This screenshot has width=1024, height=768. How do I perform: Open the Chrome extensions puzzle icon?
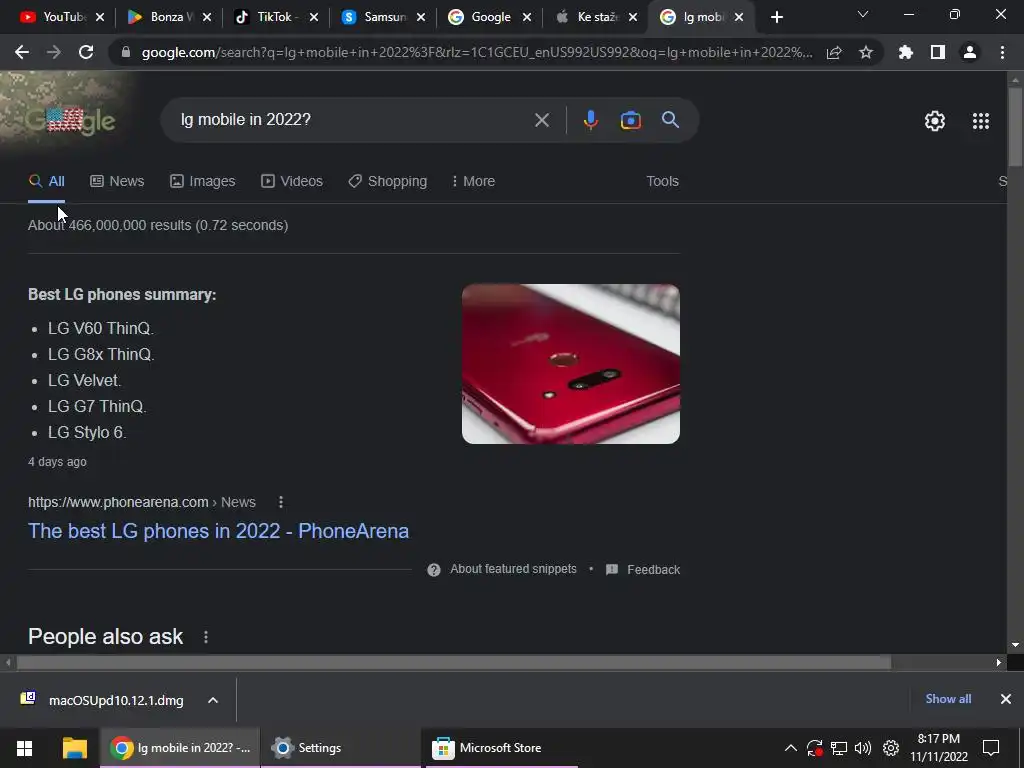pyautogui.click(x=906, y=52)
